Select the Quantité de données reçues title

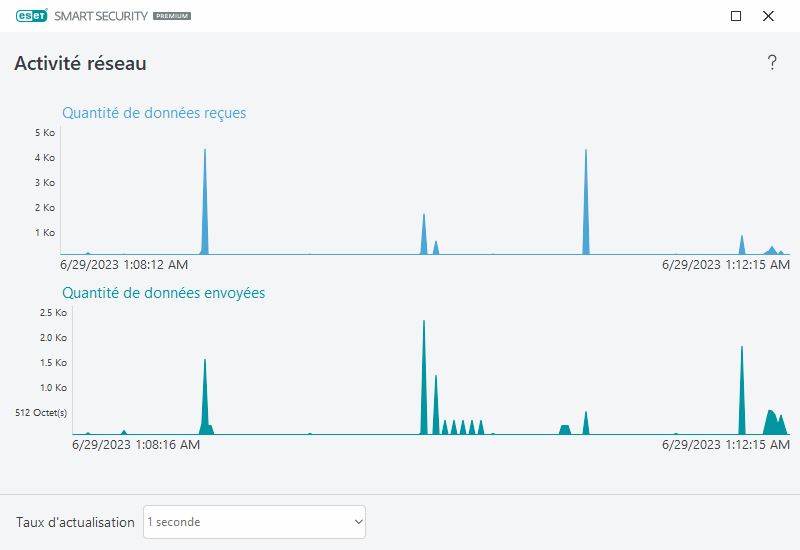click(154, 113)
